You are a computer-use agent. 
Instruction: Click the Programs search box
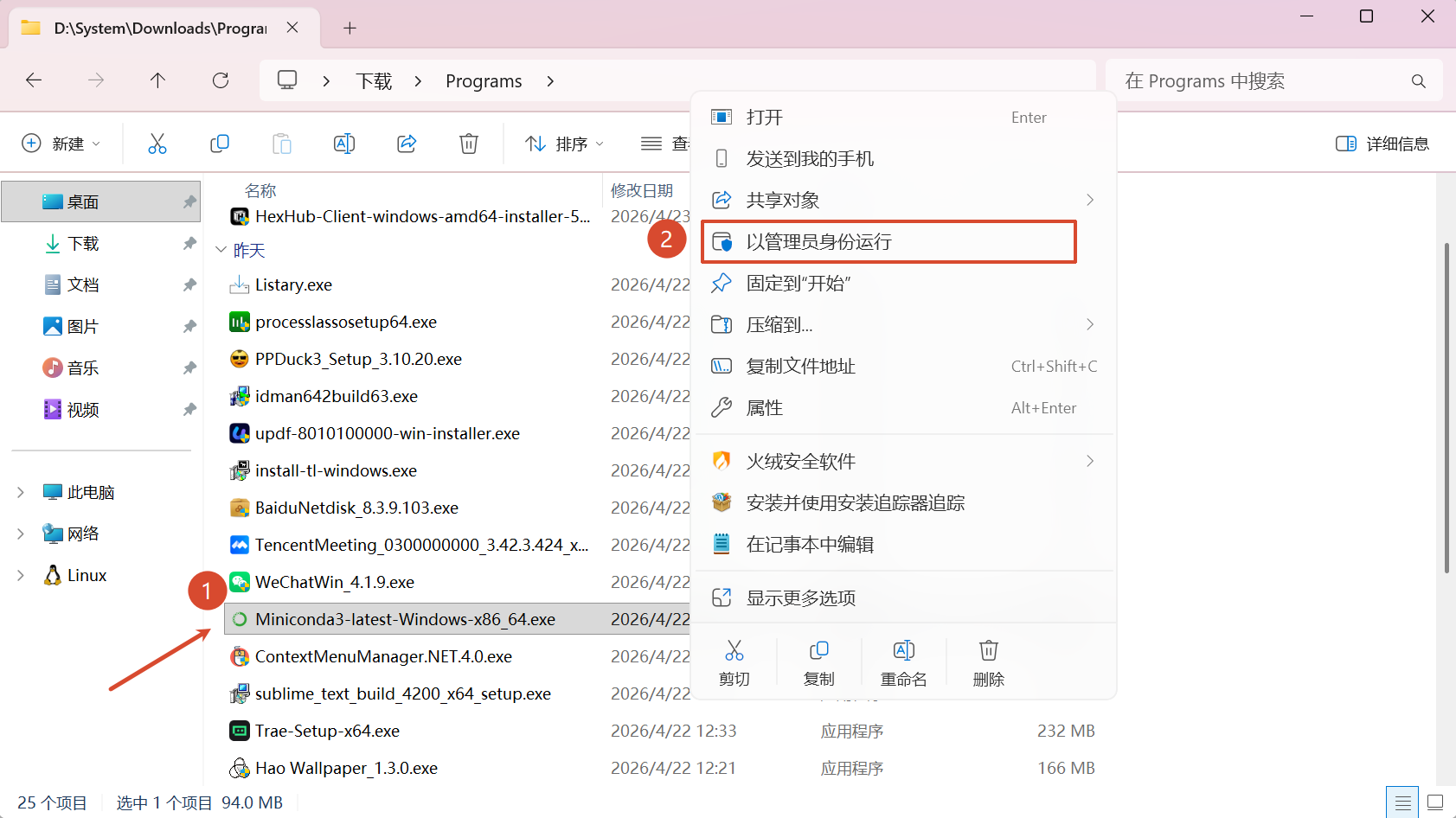(1263, 81)
